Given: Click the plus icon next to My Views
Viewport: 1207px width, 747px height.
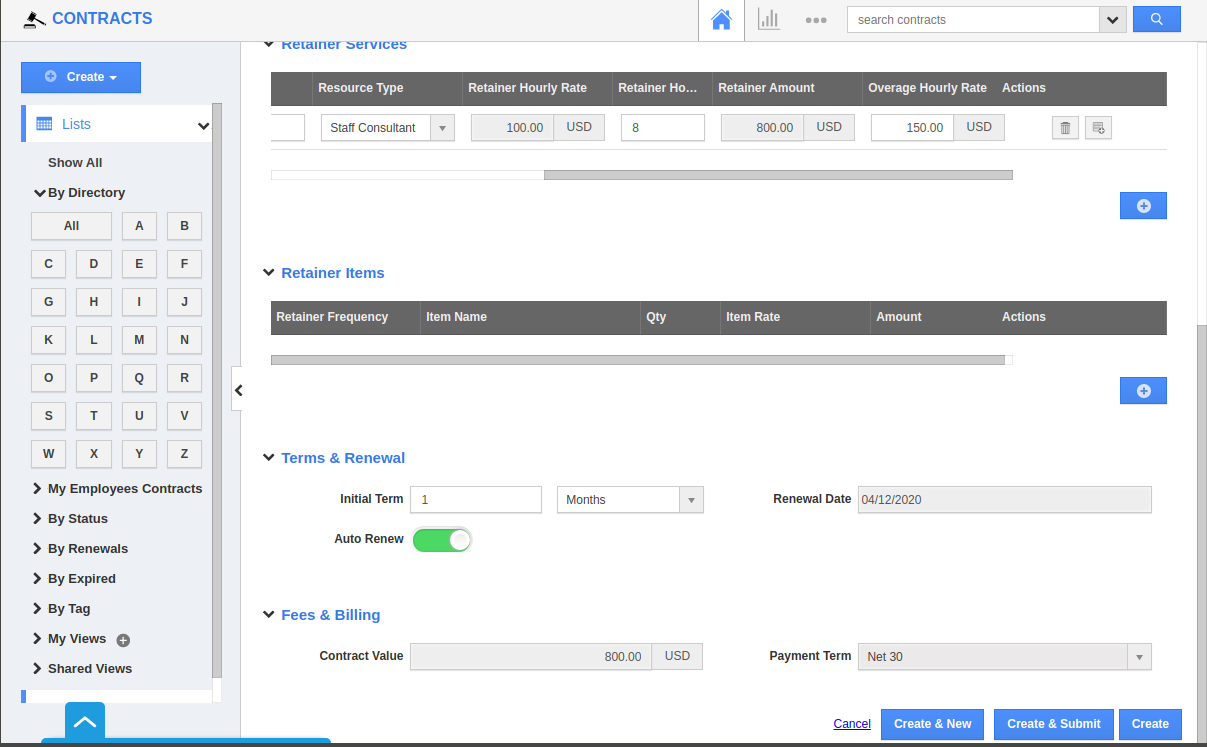Looking at the screenshot, I should pyautogui.click(x=123, y=640).
